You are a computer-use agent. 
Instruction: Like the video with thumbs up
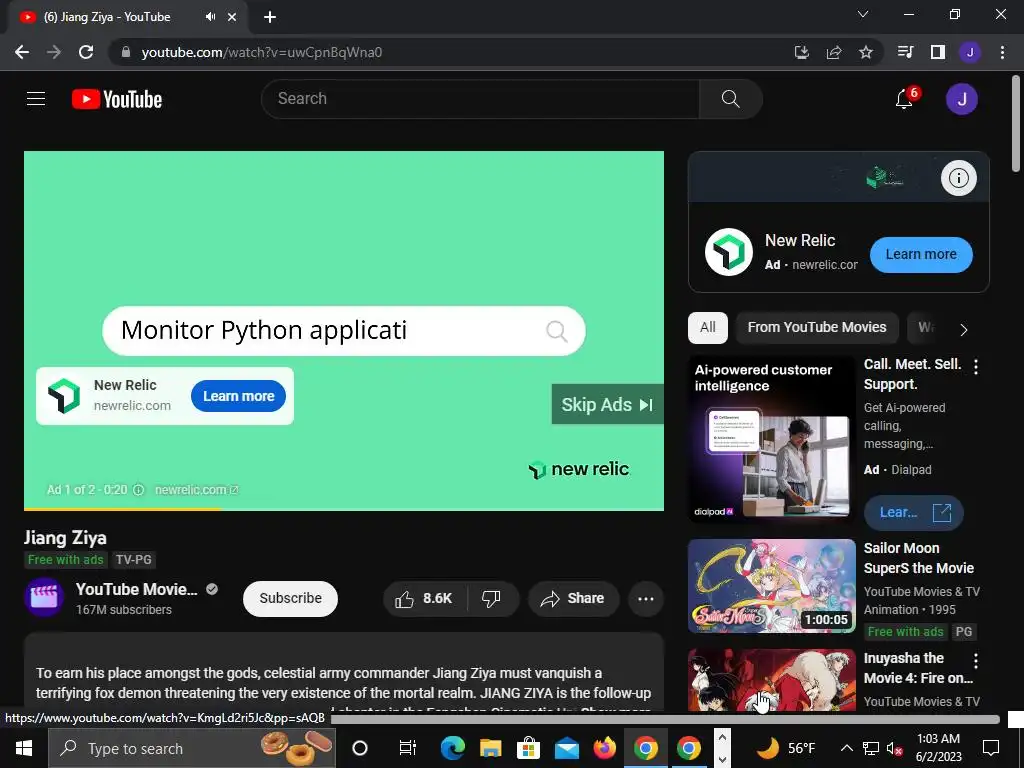[424, 598]
